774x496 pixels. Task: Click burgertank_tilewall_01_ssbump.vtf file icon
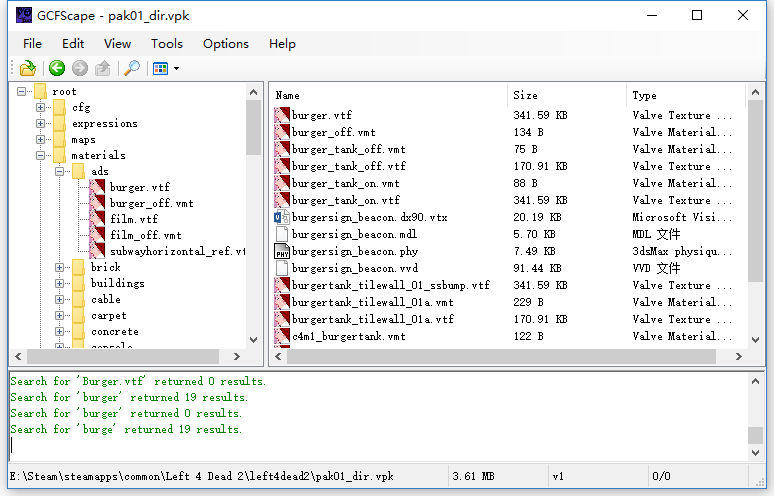click(282, 285)
